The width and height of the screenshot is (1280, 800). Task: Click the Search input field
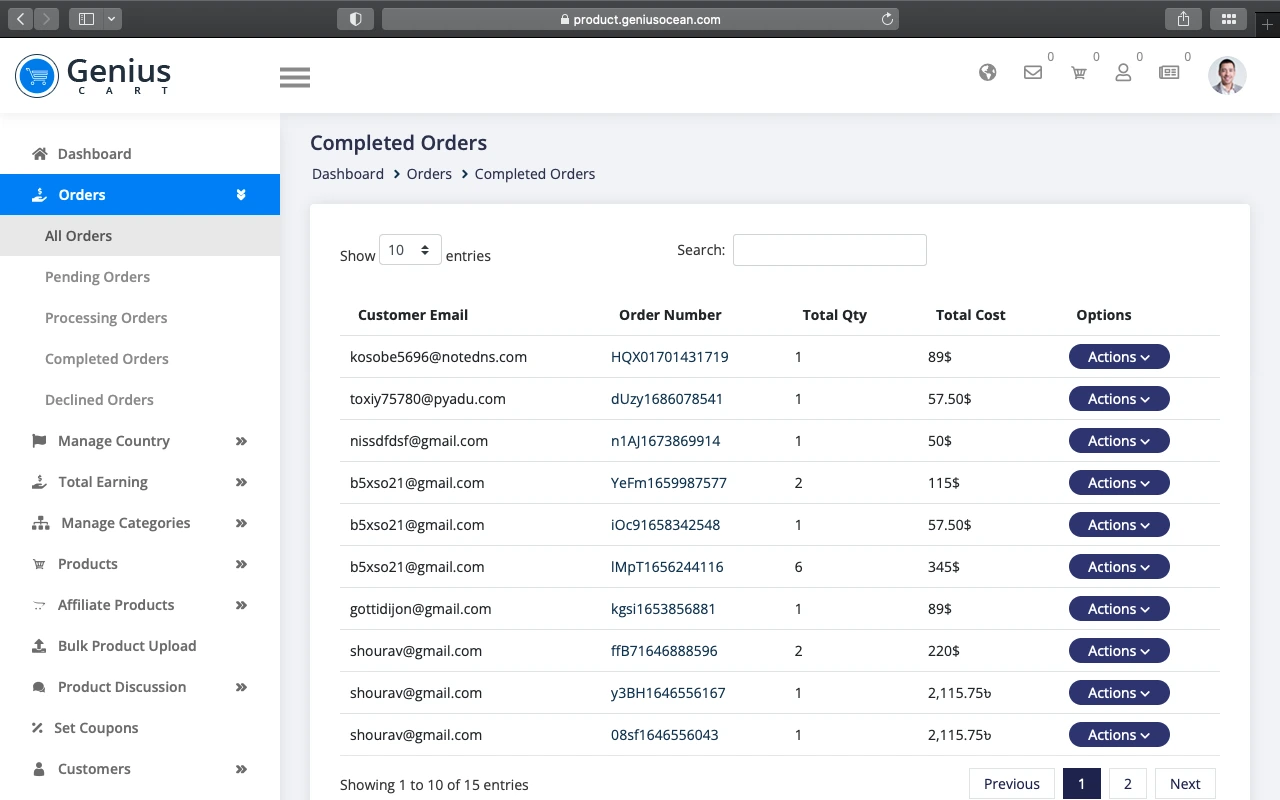tap(829, 250)
